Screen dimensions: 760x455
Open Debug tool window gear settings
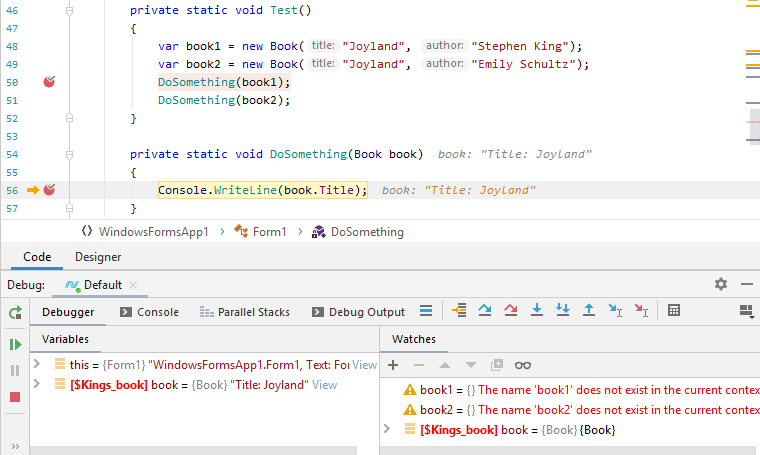pos(721,284)
